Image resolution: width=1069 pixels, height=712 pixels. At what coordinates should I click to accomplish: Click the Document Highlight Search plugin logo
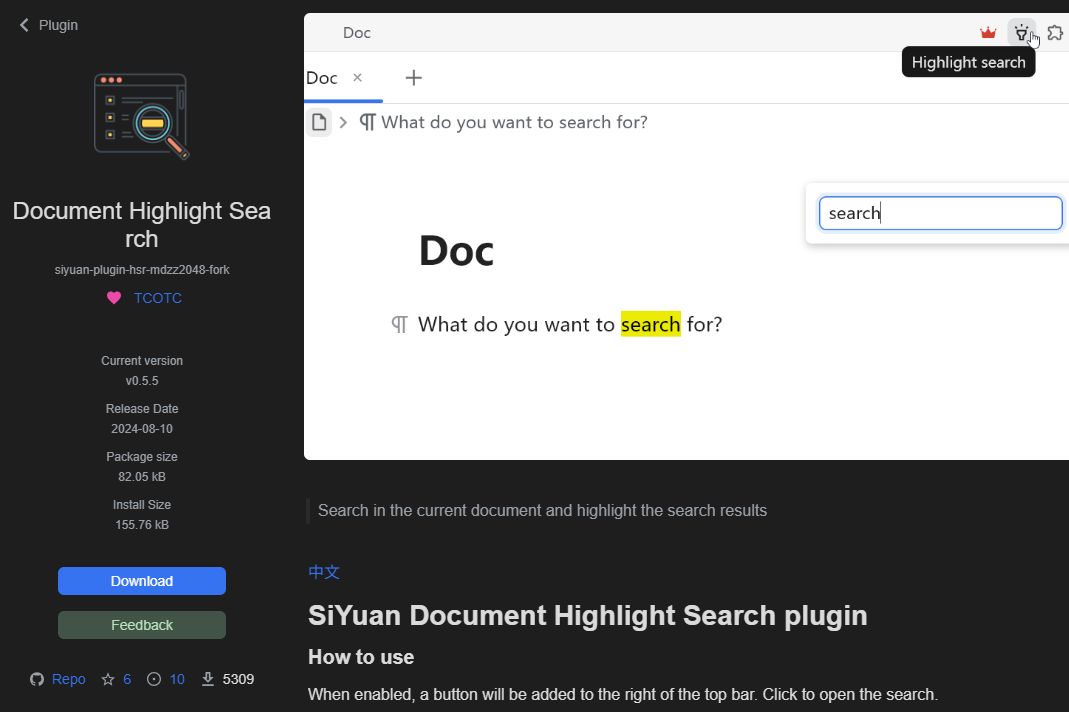(141, 116)
